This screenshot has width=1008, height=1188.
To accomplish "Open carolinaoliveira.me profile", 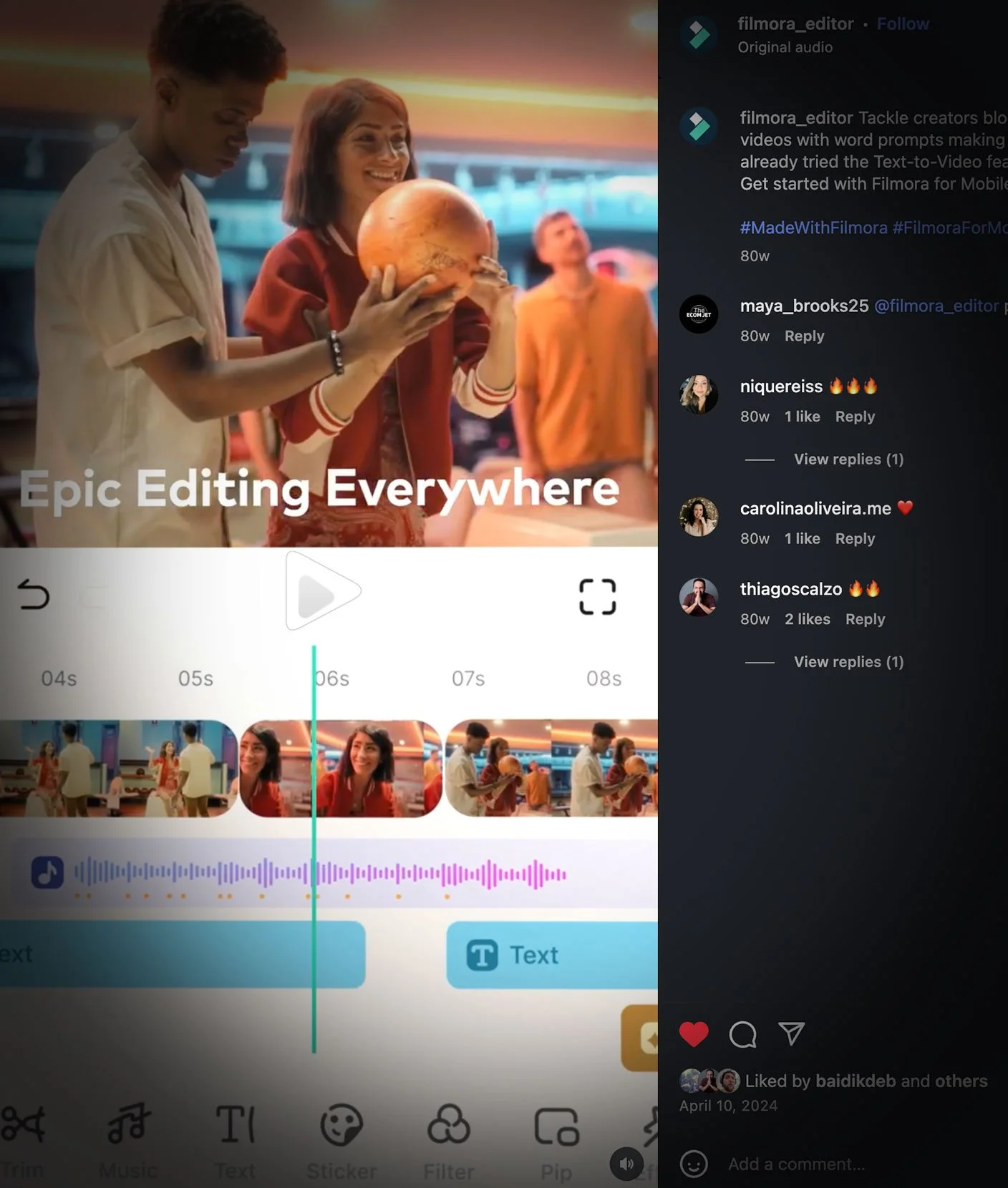I will [815, 508].
